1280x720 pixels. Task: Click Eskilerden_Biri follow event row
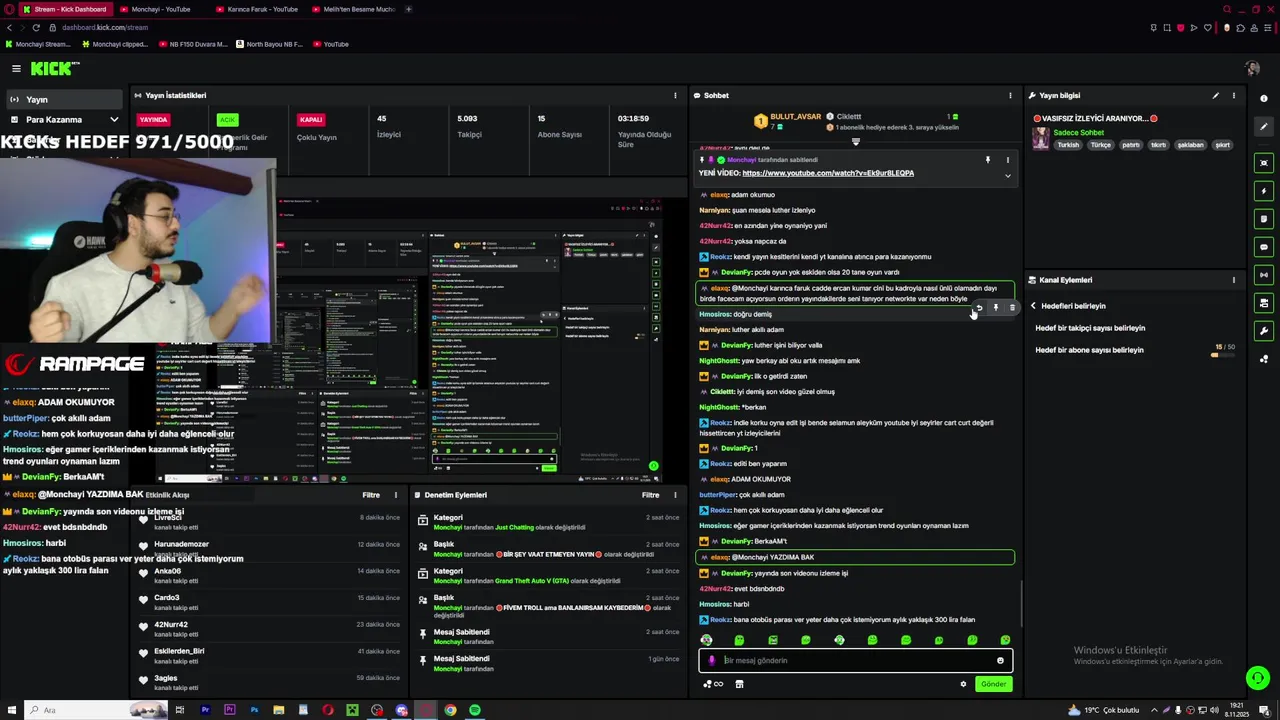[x=270, y=655]
